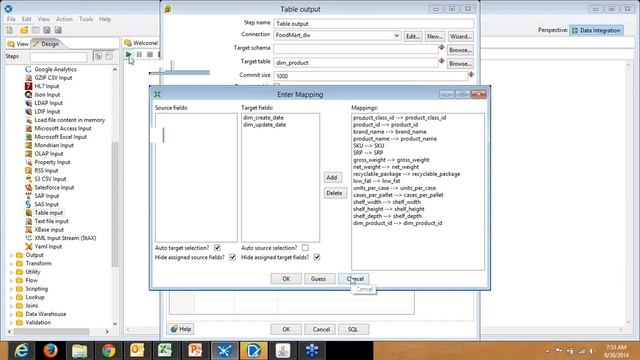Click the Delete mapping button
640x360 pixels.
(335, 193)
